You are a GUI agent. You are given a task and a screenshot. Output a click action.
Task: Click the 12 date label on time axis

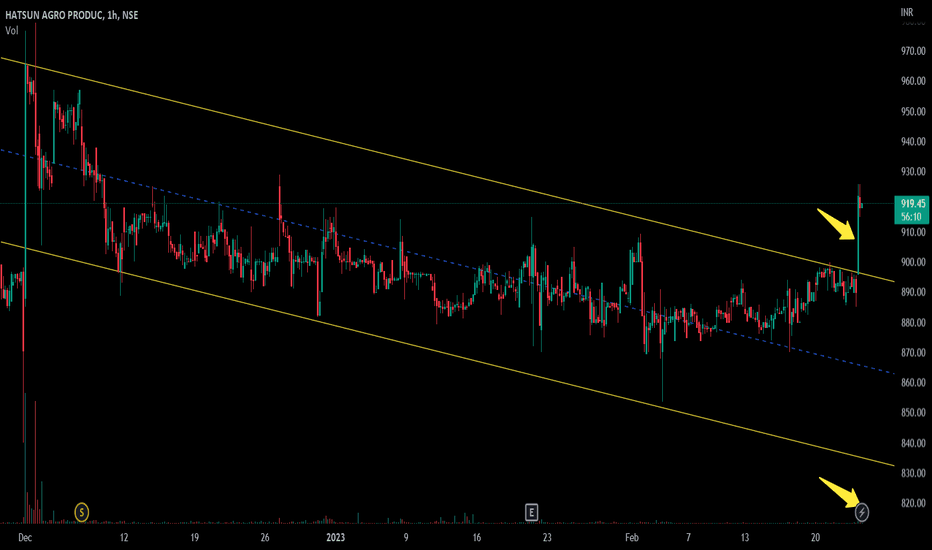point(124,538)
